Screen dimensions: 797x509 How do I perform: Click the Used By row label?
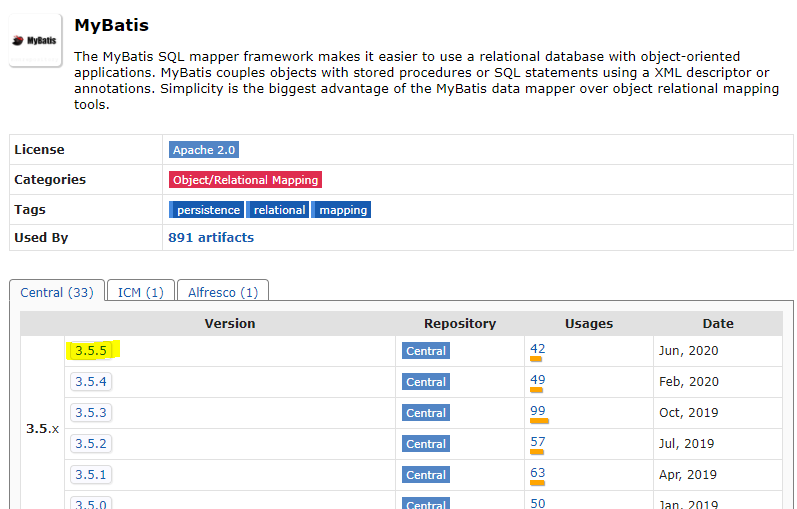tap(41, 237)
